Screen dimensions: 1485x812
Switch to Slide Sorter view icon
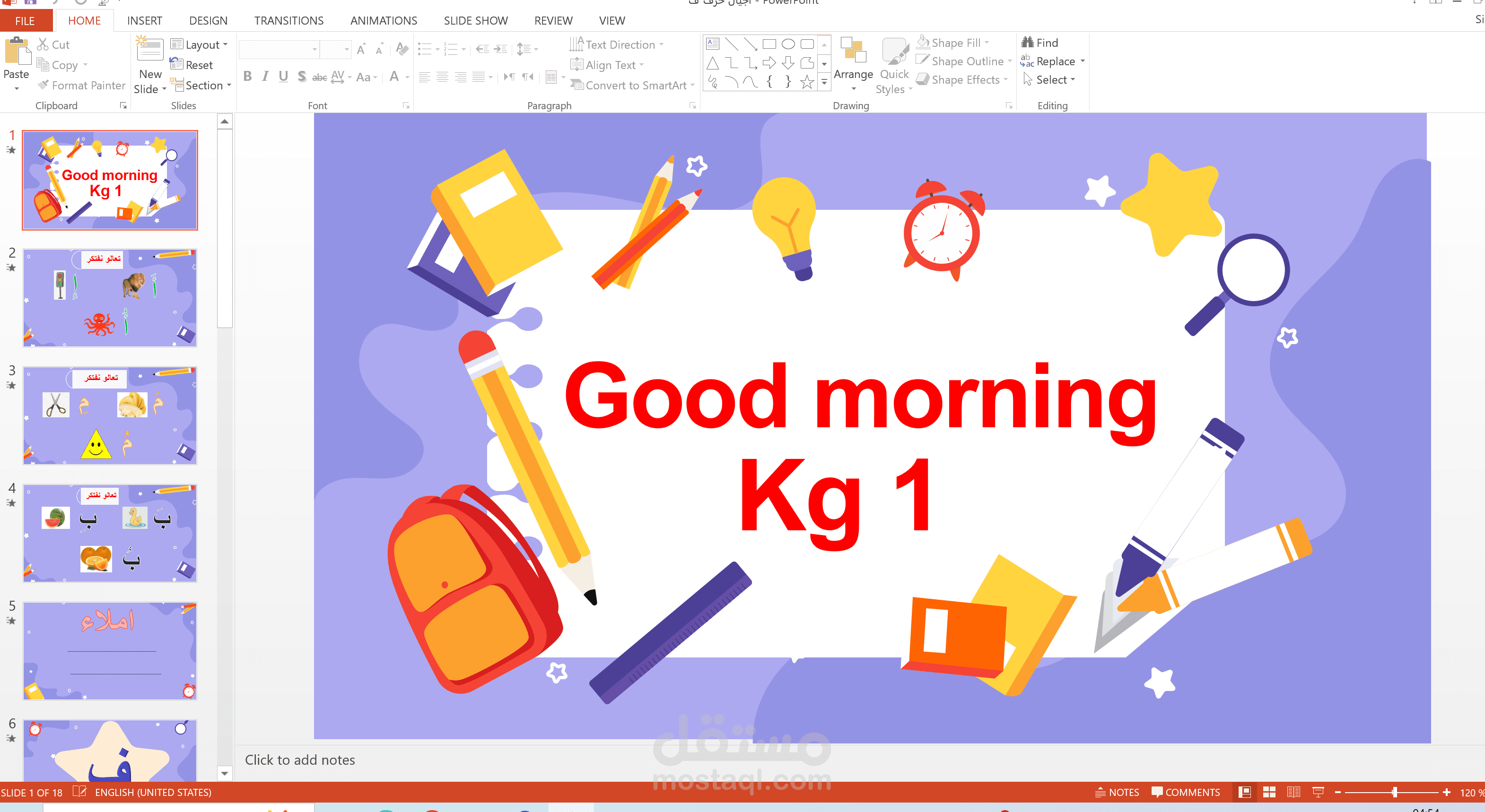point(1269,792)
